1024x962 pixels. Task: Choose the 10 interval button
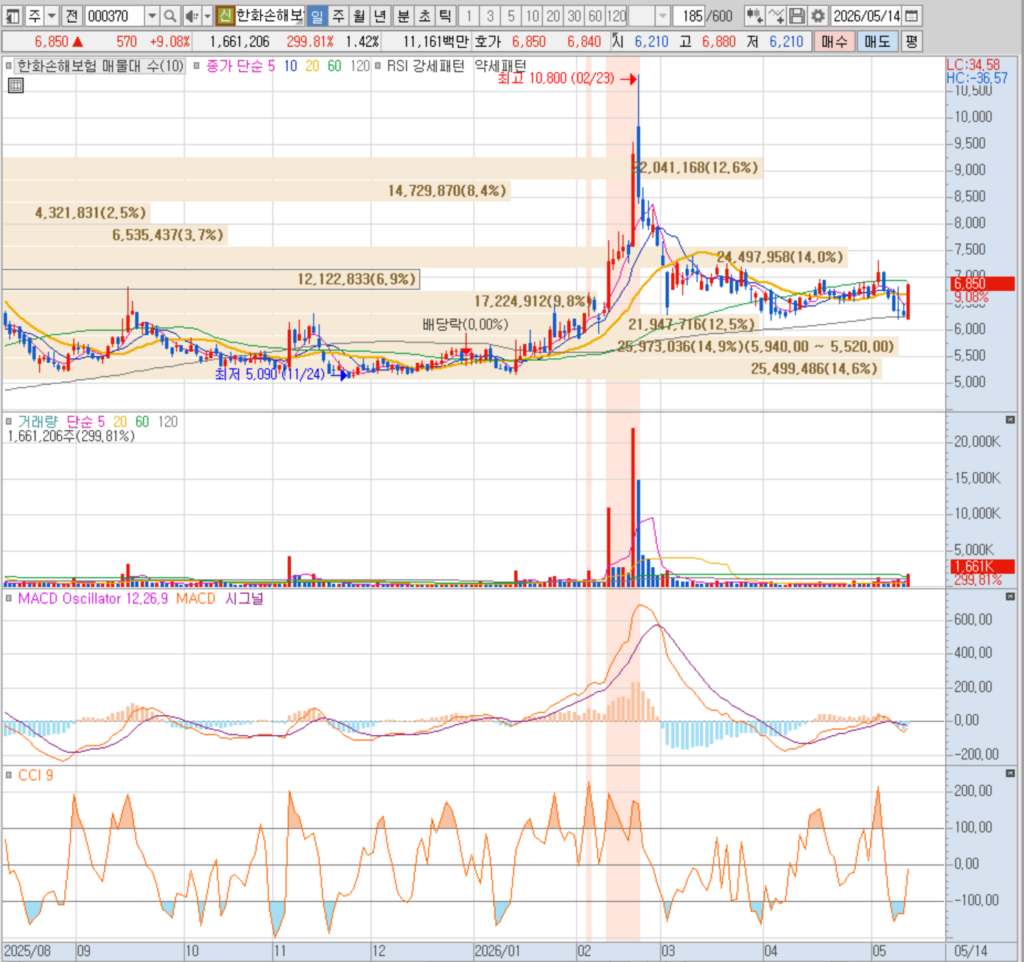coord(533,16)
